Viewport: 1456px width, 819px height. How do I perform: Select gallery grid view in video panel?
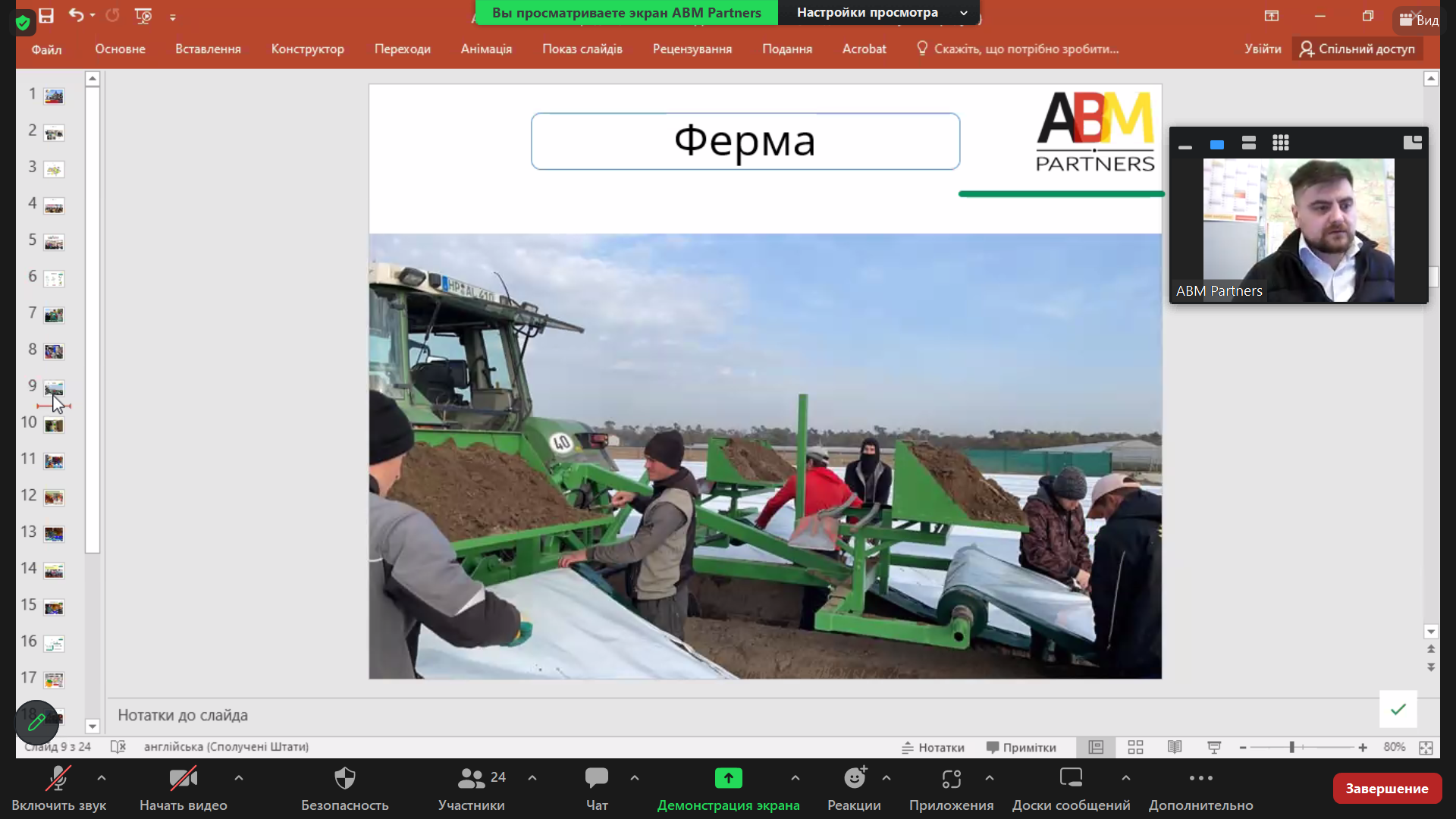pyautogui.click(x=1281, y=143)
